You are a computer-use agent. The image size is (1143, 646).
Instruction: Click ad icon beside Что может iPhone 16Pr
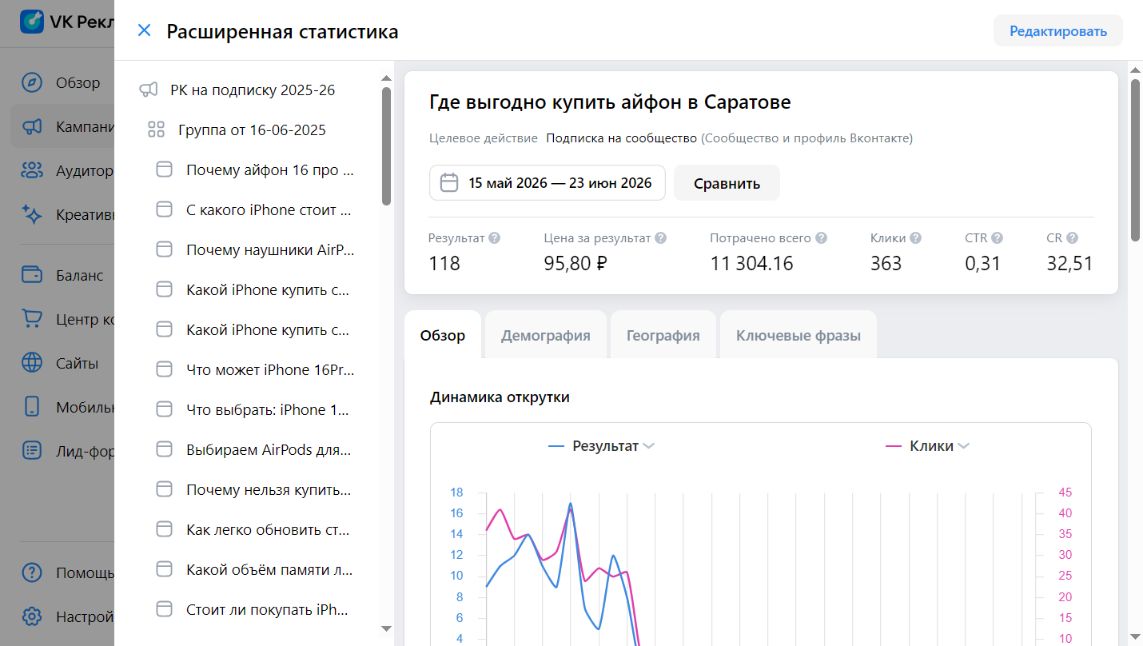pyautogui.click(x=165, y=370)
